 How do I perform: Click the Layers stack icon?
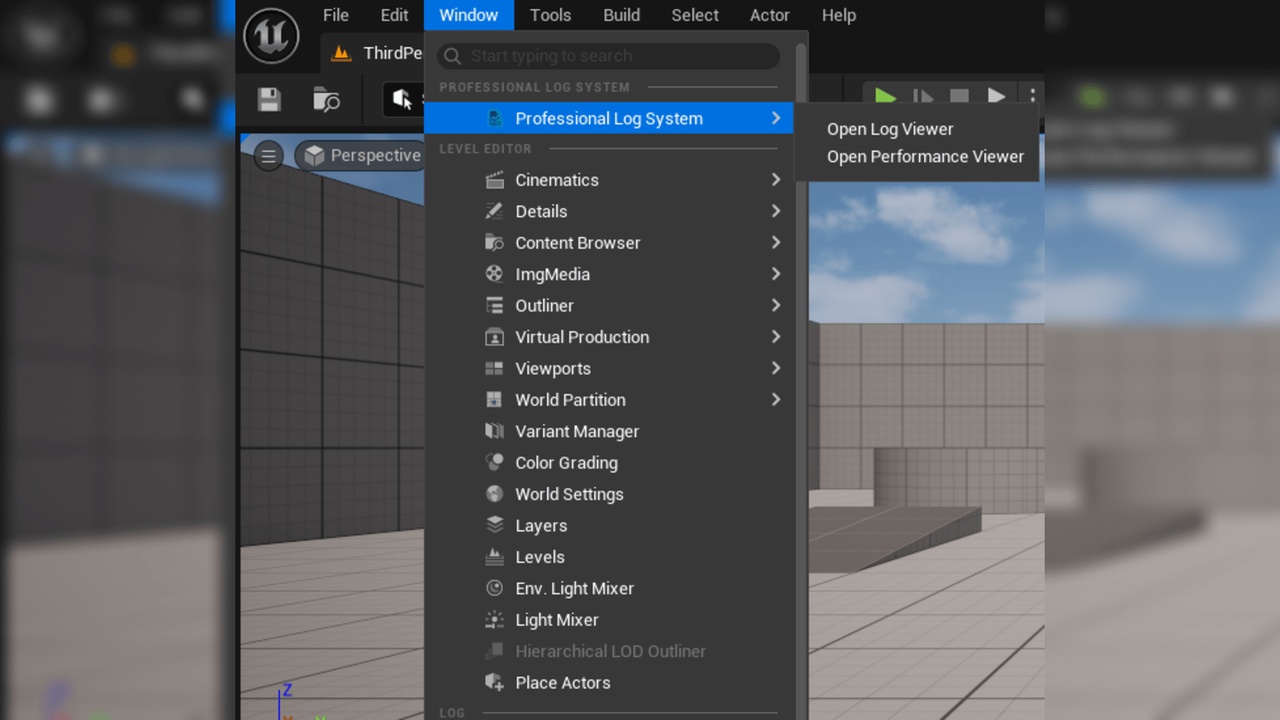pos(494,526)
